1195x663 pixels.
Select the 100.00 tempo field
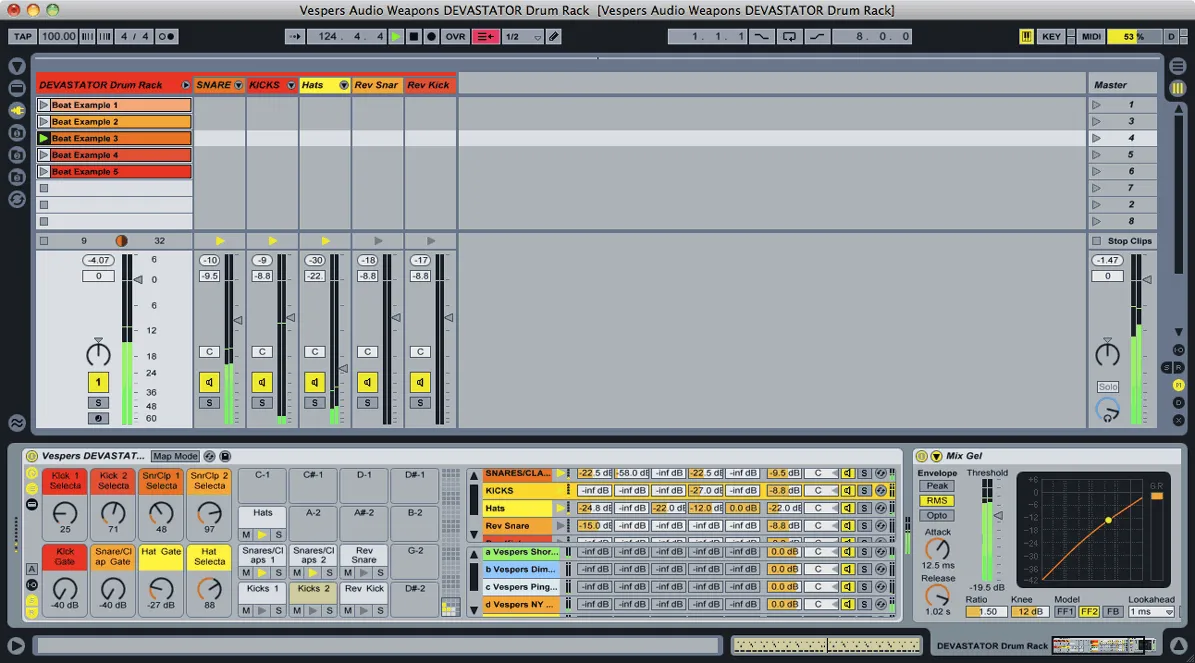point(59,37)
